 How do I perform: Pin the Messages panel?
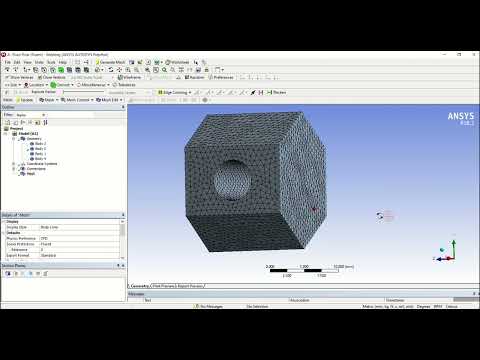tap(474, 294)
